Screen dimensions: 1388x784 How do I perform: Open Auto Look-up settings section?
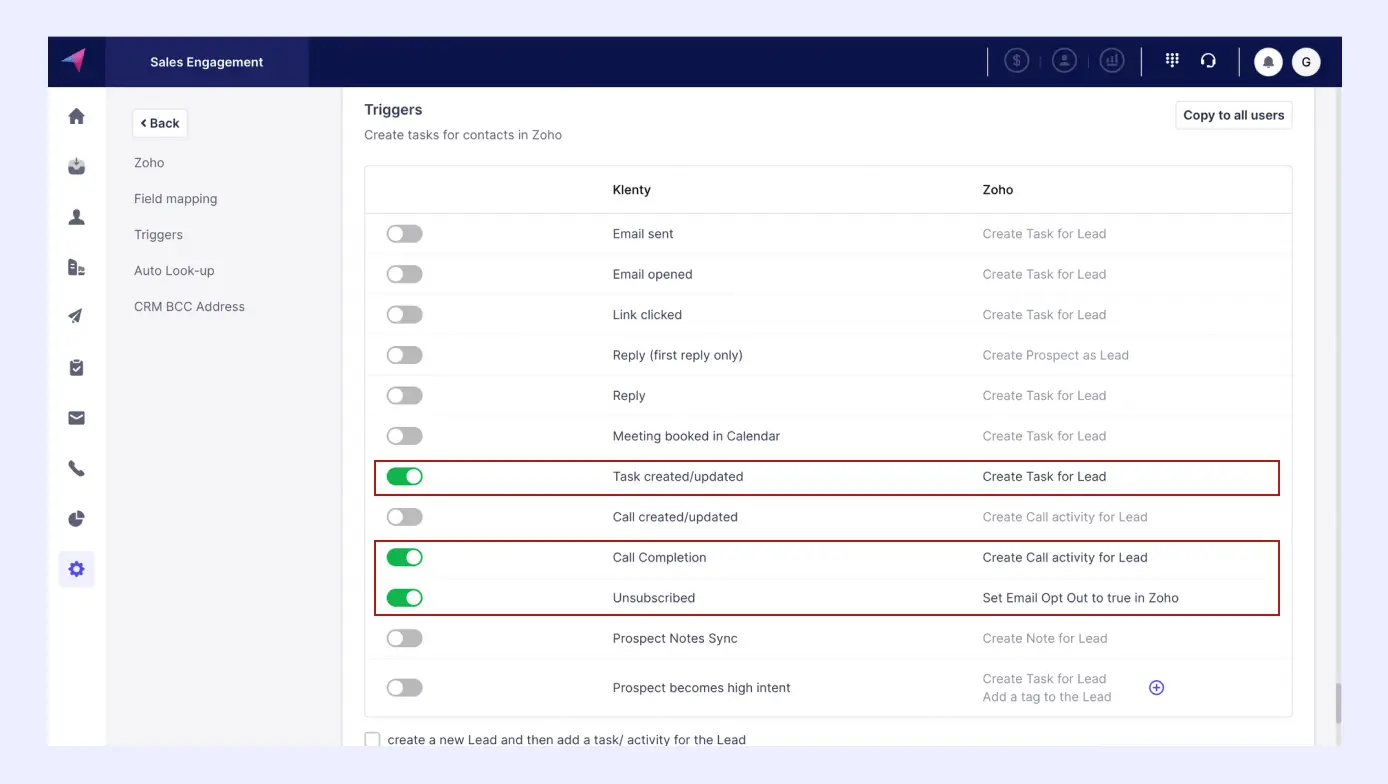pyautogui.click(x=174, y=271)
